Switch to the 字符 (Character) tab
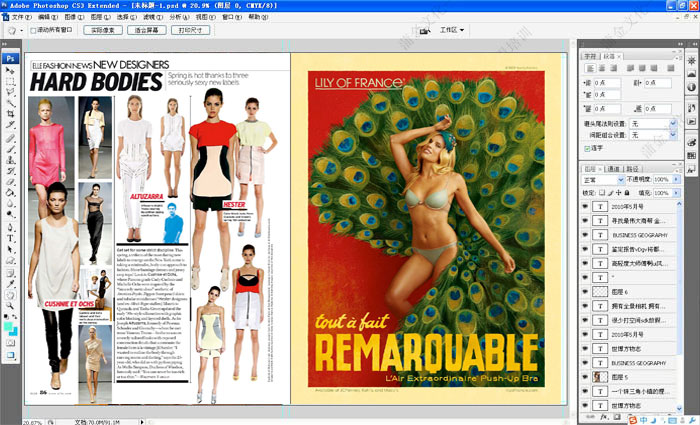Screen dimensions: 700x425 tap(590, 56)
